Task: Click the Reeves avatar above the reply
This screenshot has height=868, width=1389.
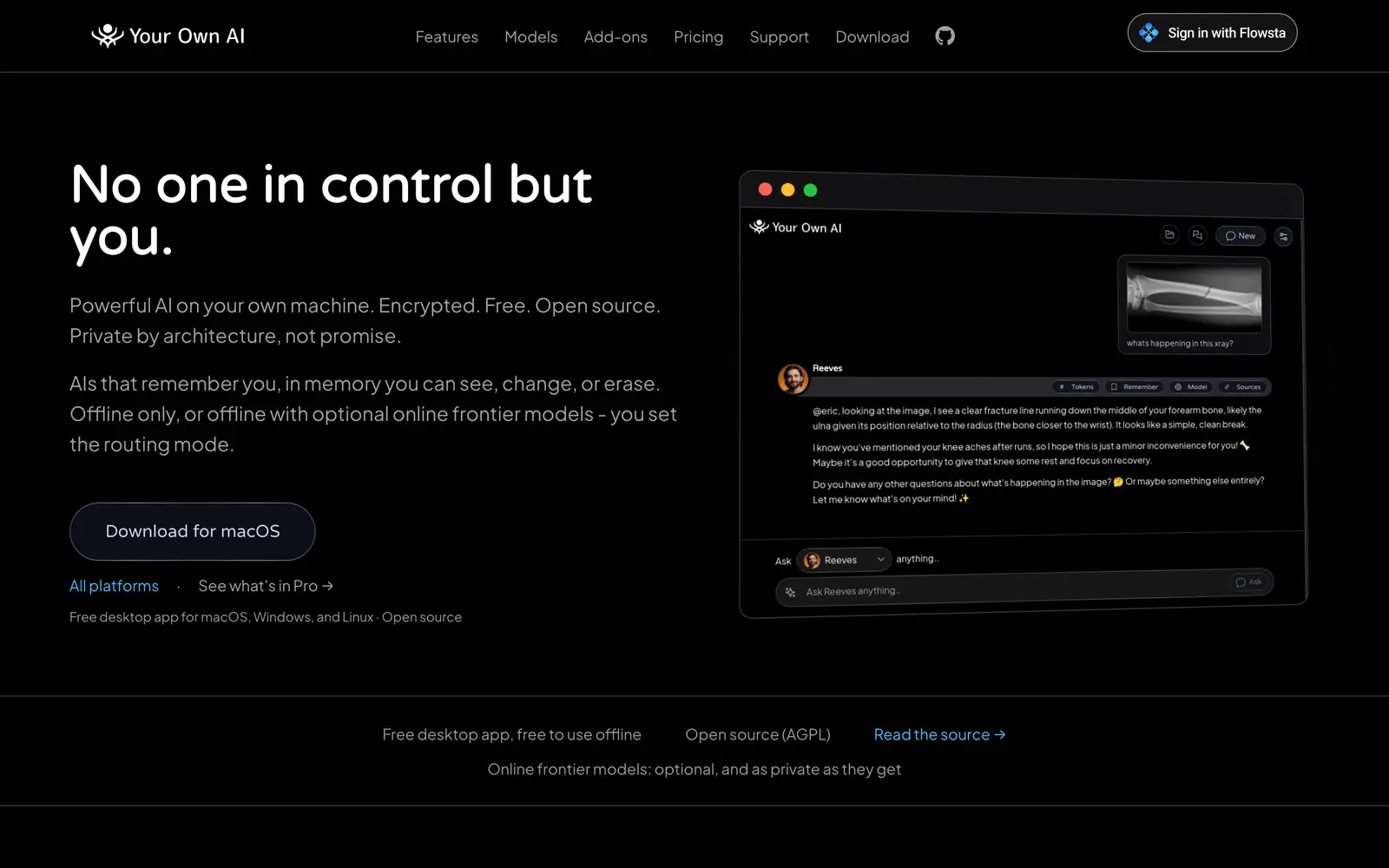Action: point(793,379)
